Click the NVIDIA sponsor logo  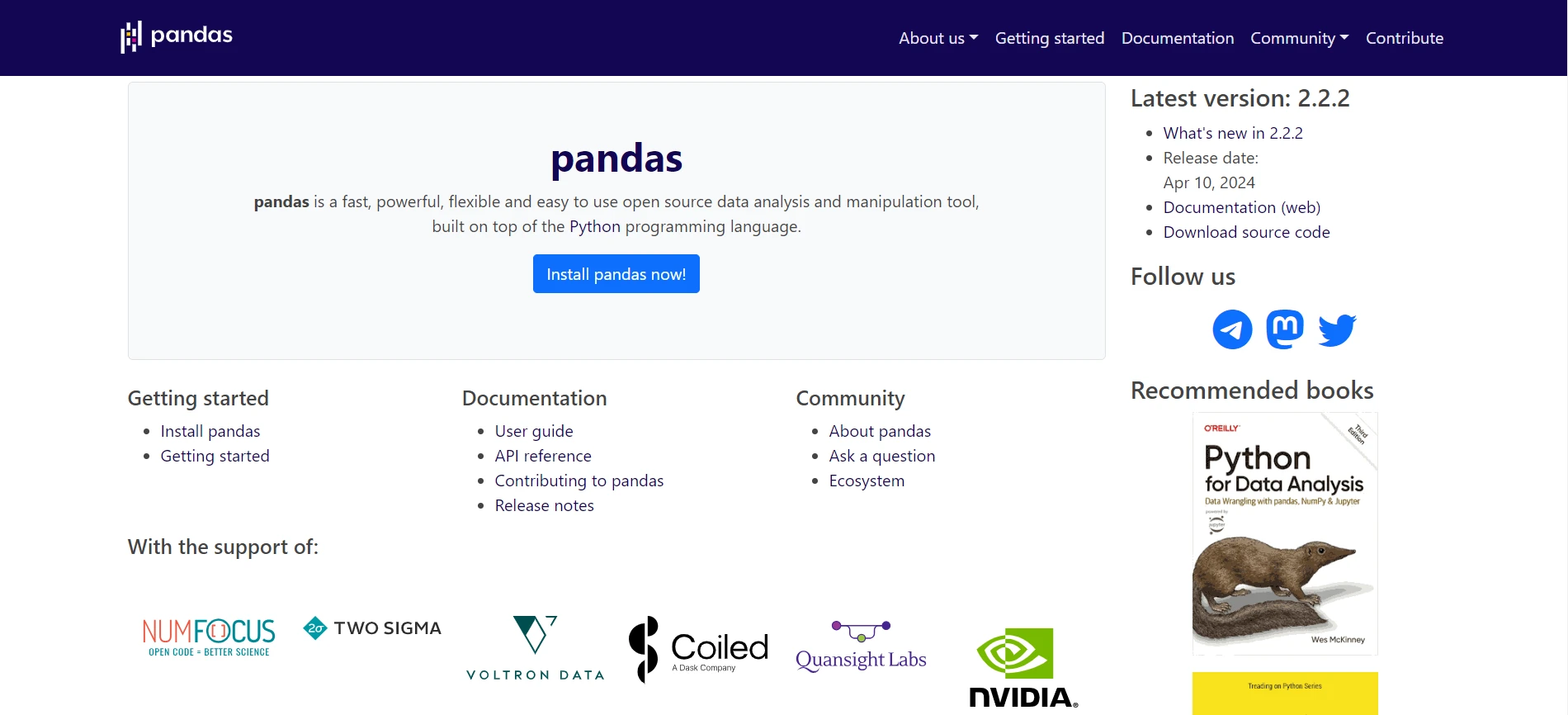pyautogui.click(x=1023, y=667)
